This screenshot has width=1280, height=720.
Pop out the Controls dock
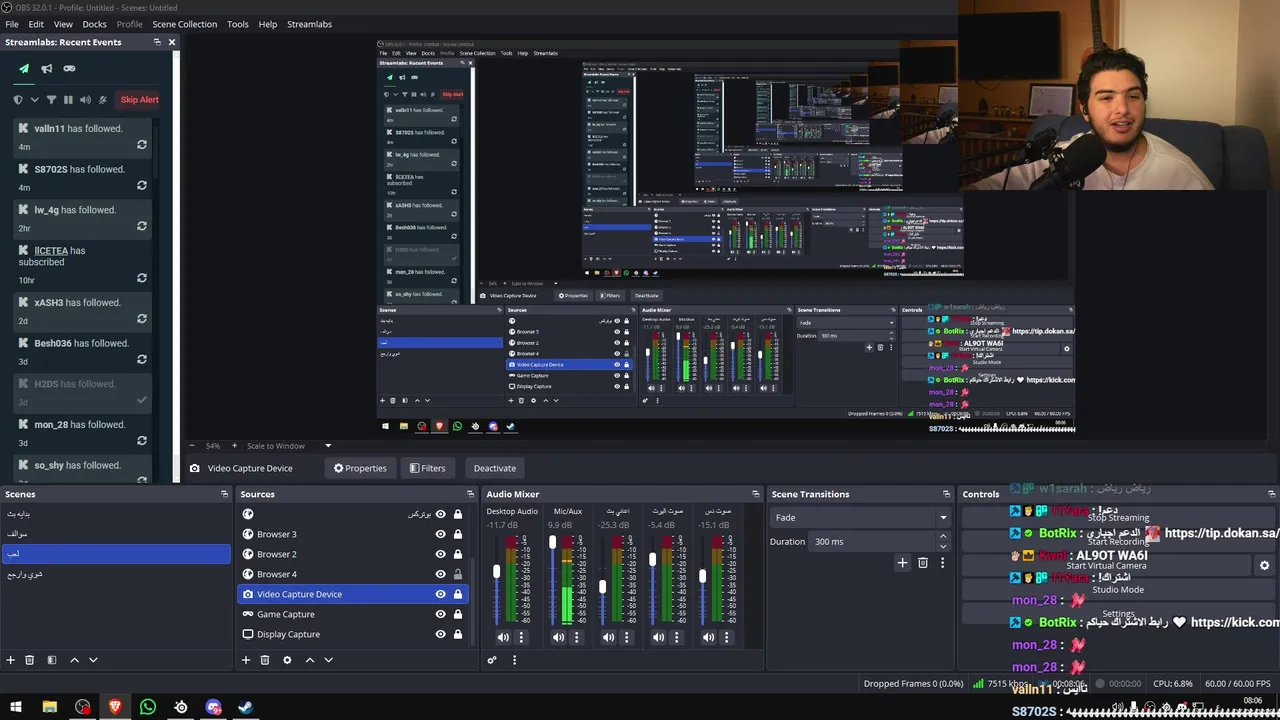click(x=1271, y=494)
